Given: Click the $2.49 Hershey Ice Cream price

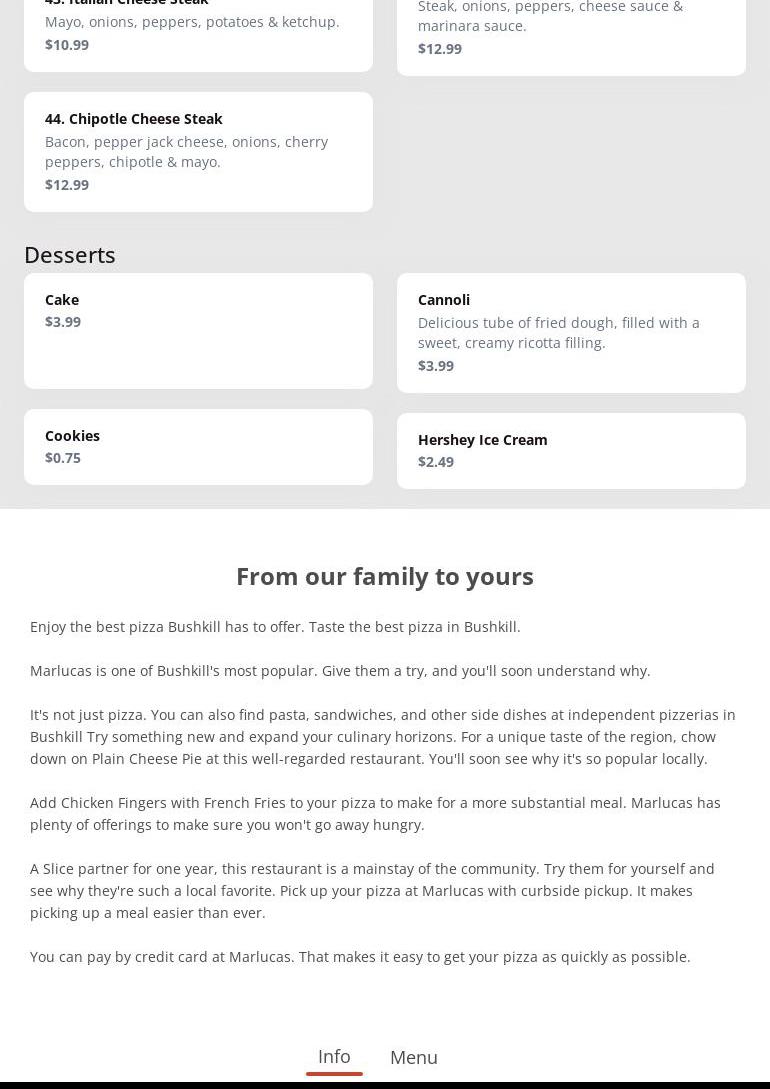Looking at the screenshot, I should 436,462.
